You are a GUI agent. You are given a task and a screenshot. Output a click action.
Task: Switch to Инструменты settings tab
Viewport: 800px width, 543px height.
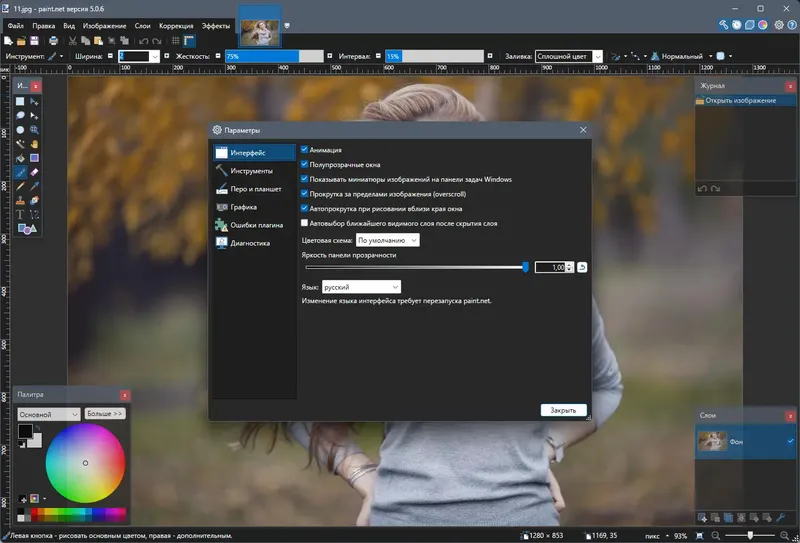[254, 171]
